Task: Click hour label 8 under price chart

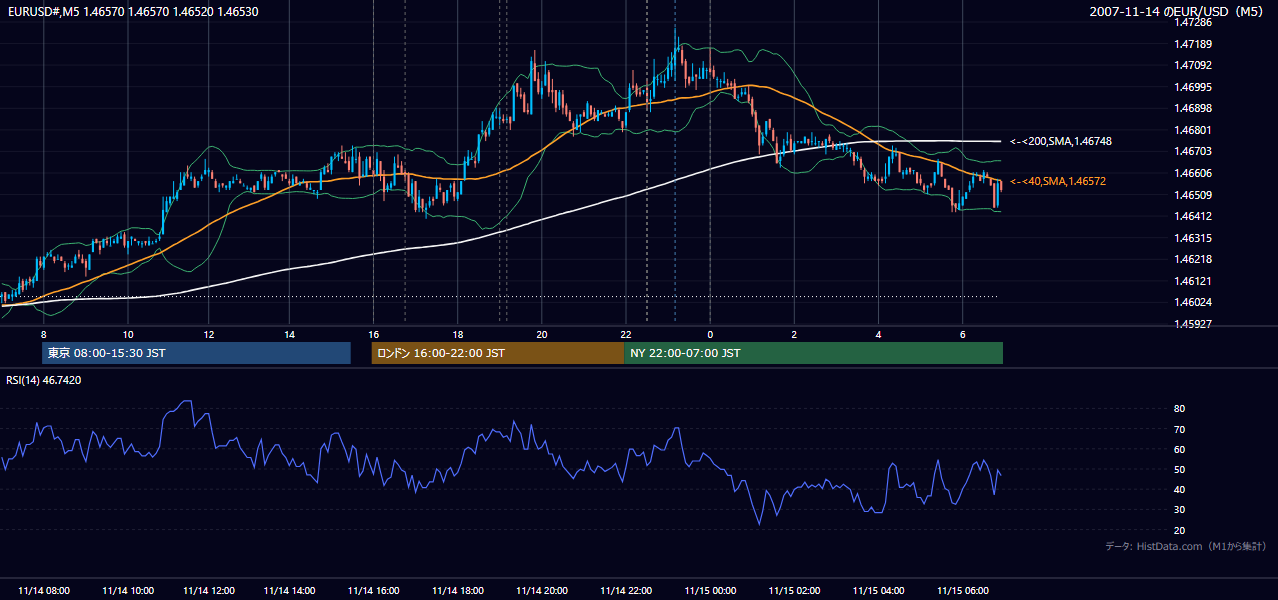Action: [x=43, y=334]
